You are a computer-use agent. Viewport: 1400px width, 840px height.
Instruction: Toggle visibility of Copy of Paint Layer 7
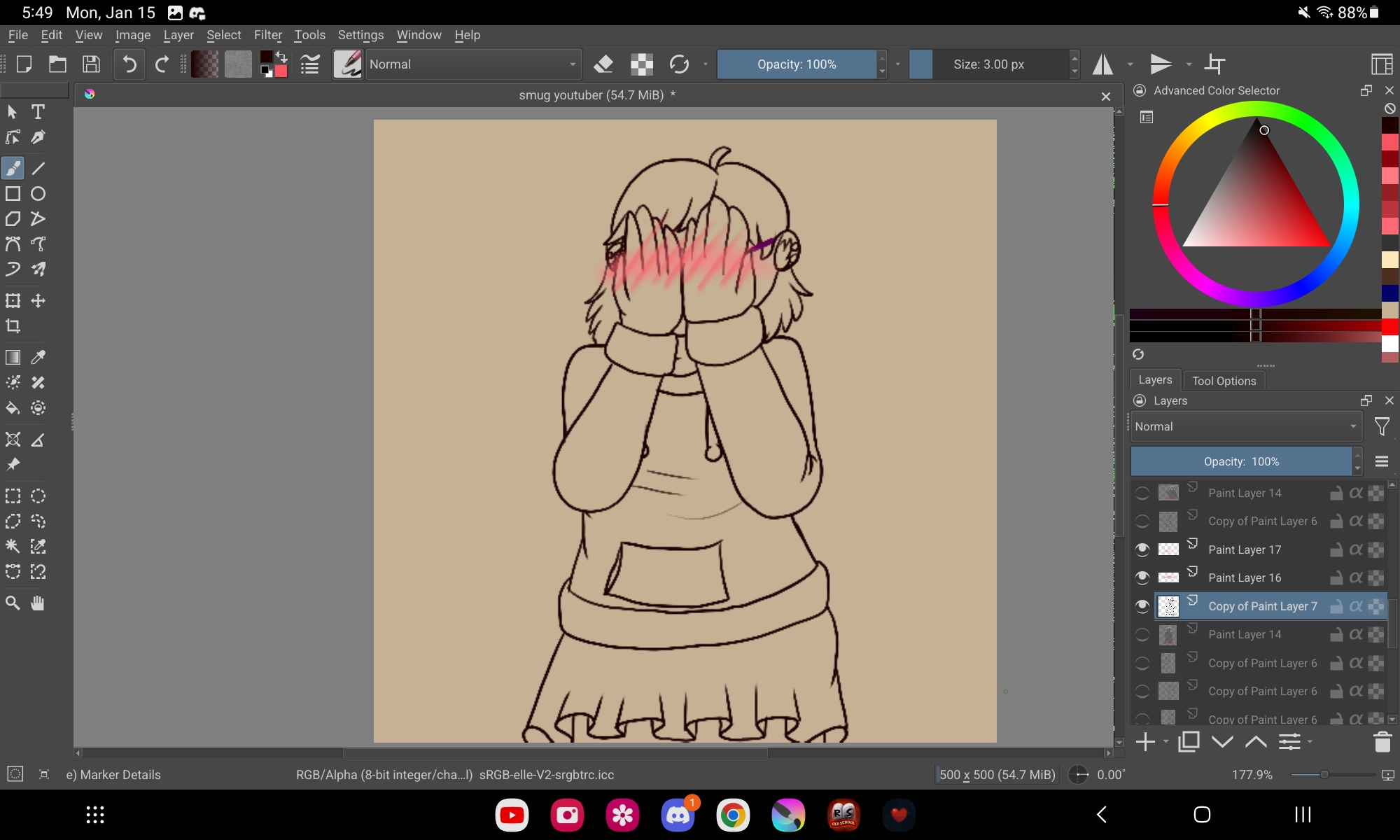(x=1142, y=606)
